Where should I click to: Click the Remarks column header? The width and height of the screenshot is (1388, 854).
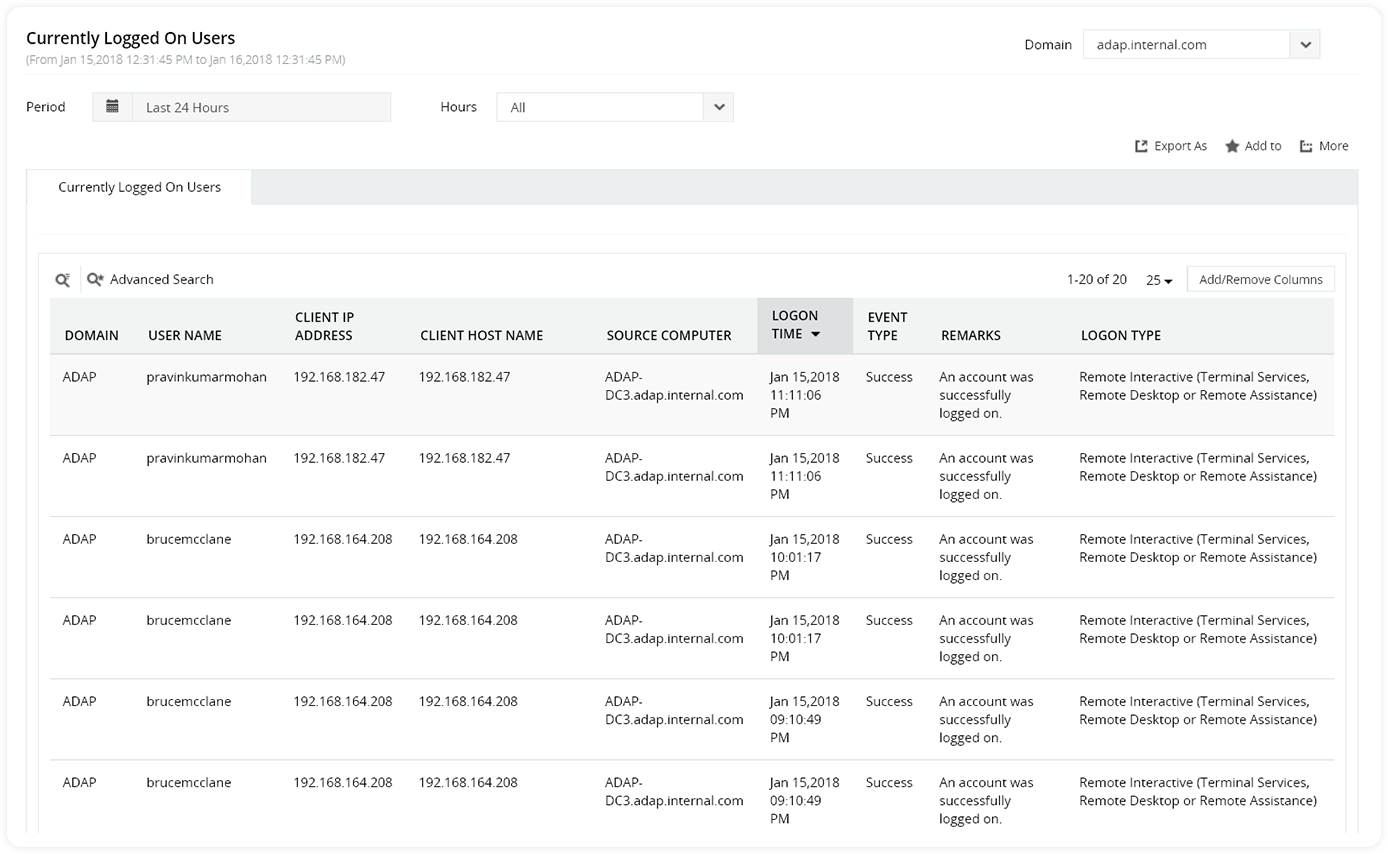coord(971,335)
